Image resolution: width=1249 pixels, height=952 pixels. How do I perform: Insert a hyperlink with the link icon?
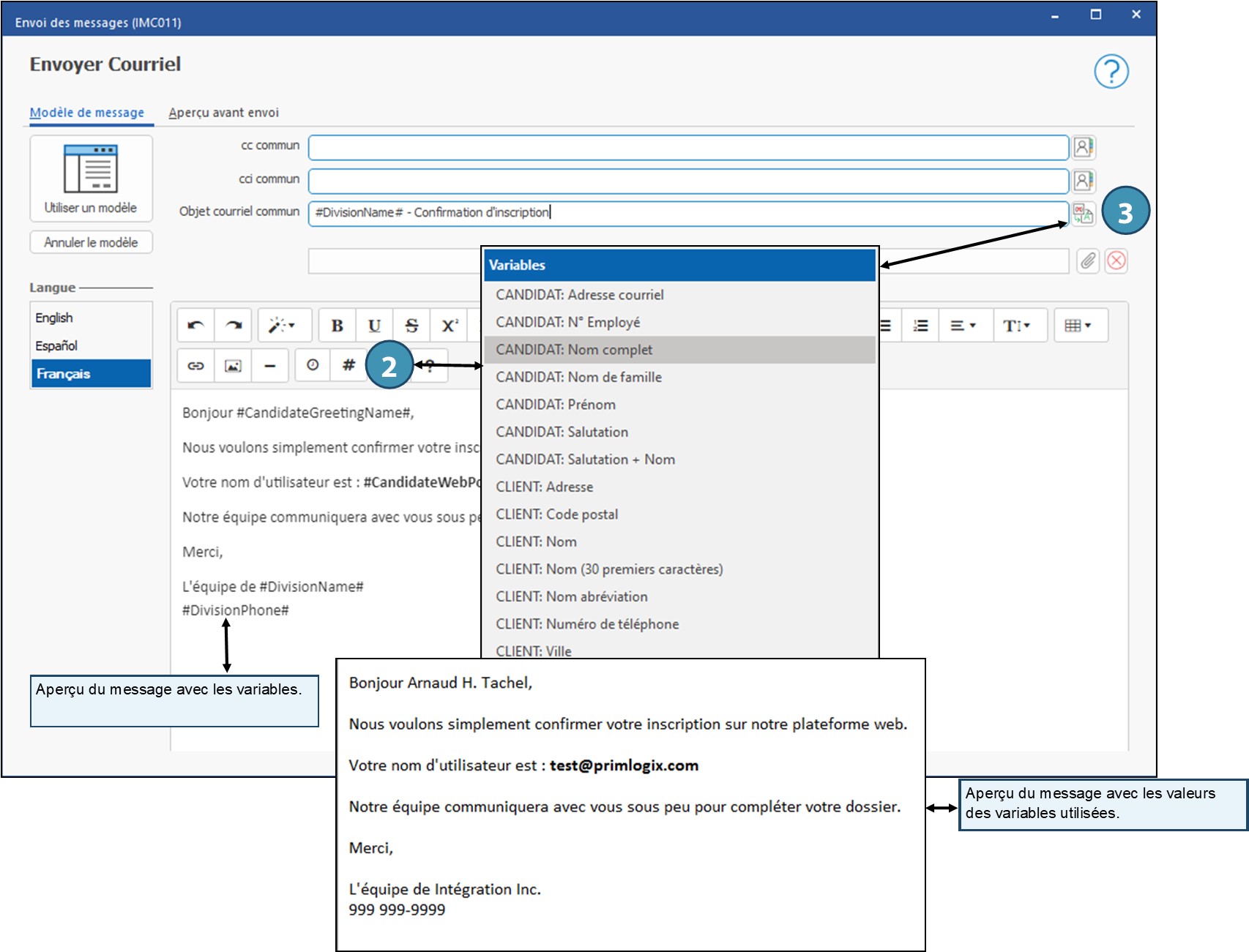coord(195,366)
